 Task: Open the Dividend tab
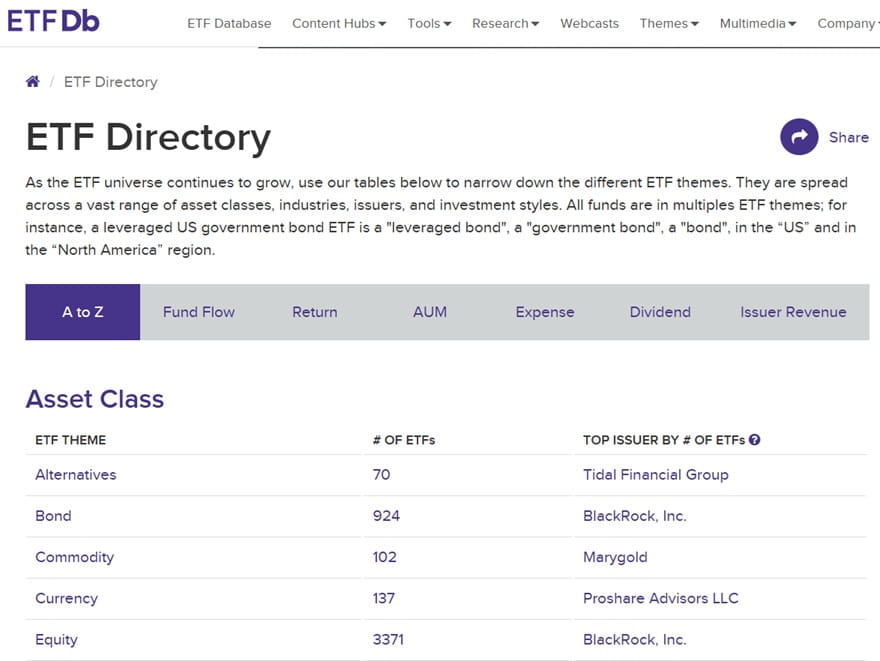coord(660,312)
